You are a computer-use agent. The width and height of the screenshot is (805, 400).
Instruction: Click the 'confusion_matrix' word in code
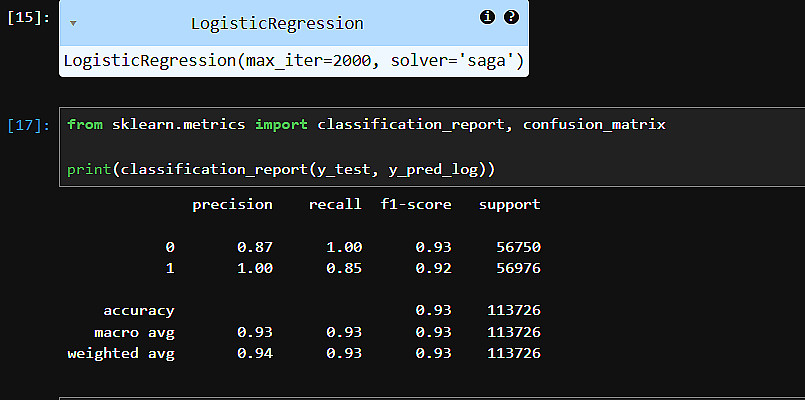594,124
